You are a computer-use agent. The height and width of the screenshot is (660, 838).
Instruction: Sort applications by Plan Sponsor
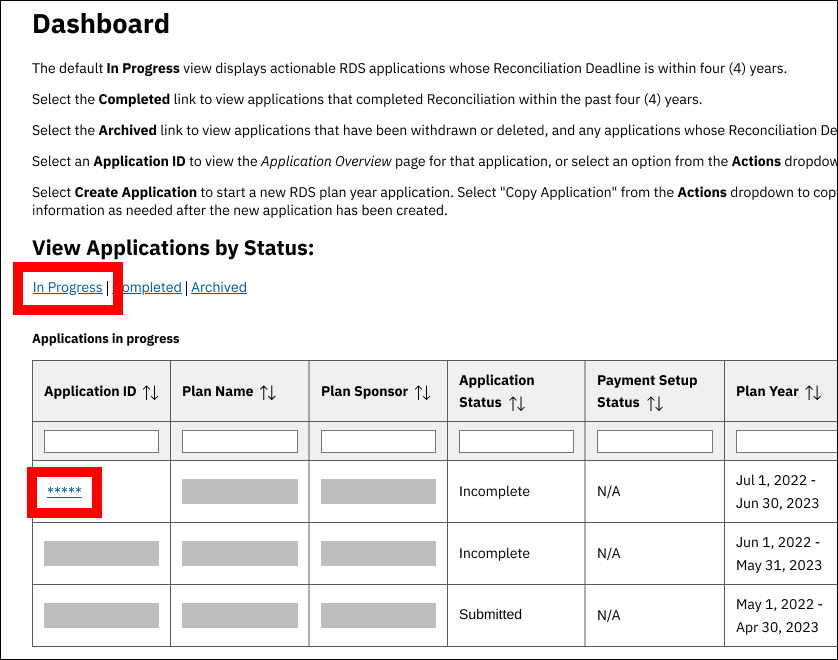coord(422,392)
